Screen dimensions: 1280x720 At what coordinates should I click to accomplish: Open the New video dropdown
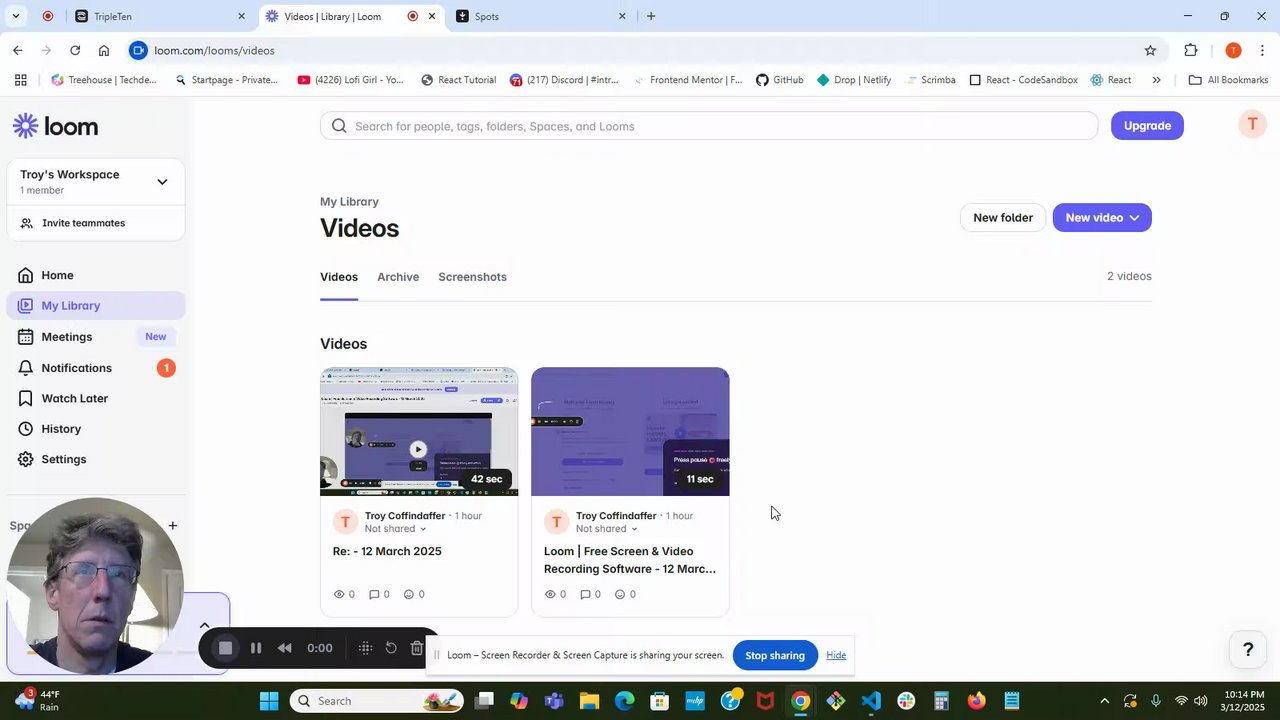(x=1102, y=218)
